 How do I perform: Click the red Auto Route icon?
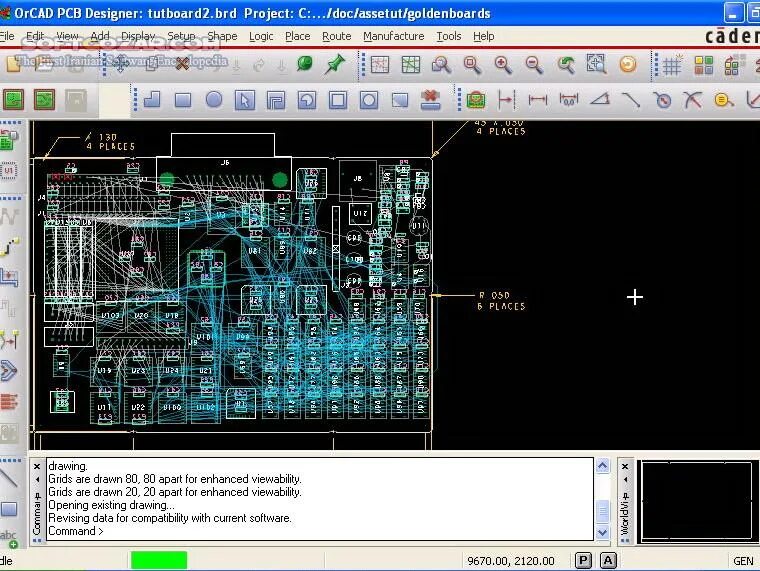click(9, 401)
